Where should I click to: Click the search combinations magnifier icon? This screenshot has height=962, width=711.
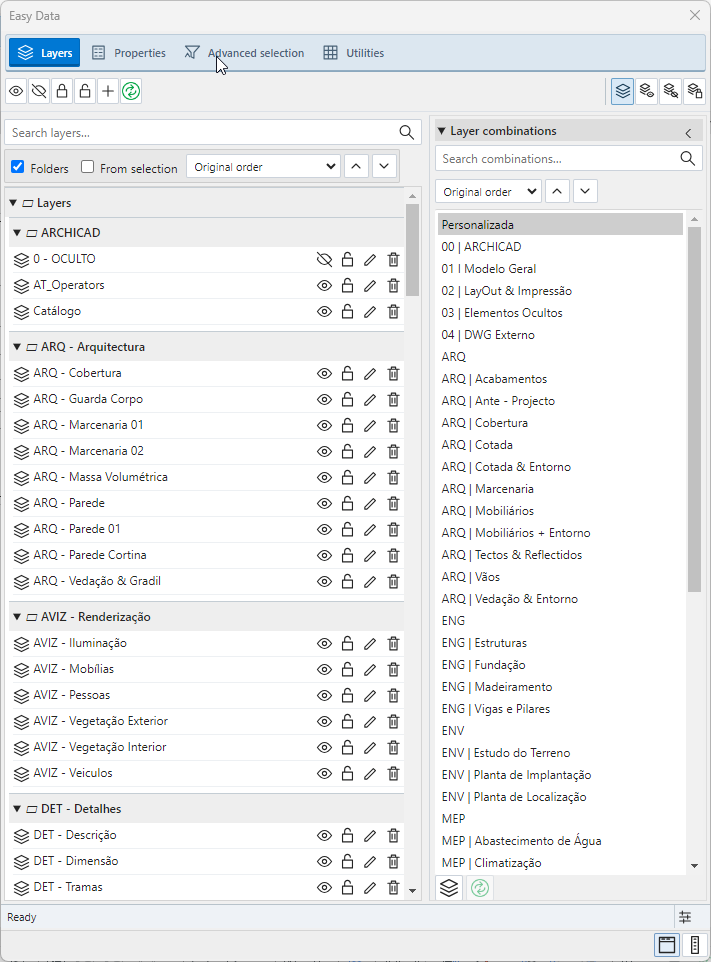(x=688, y=158)
